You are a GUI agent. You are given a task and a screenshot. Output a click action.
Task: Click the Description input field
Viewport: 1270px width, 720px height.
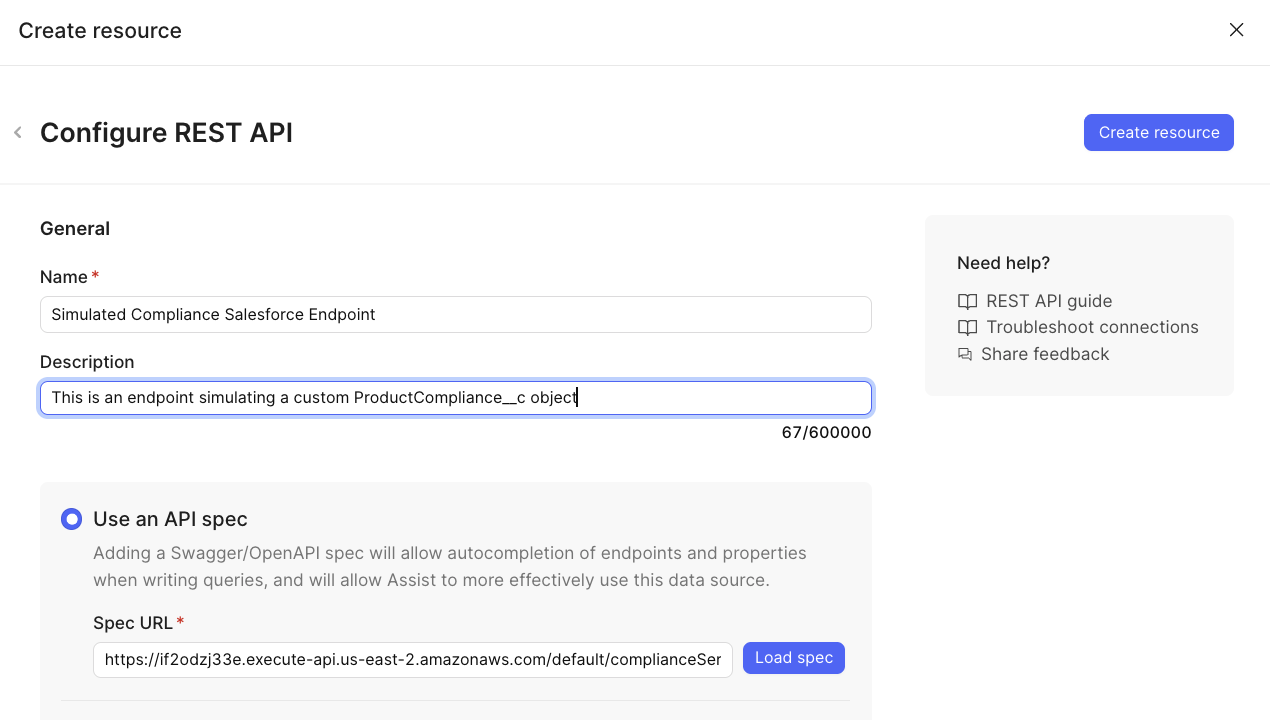455,398
